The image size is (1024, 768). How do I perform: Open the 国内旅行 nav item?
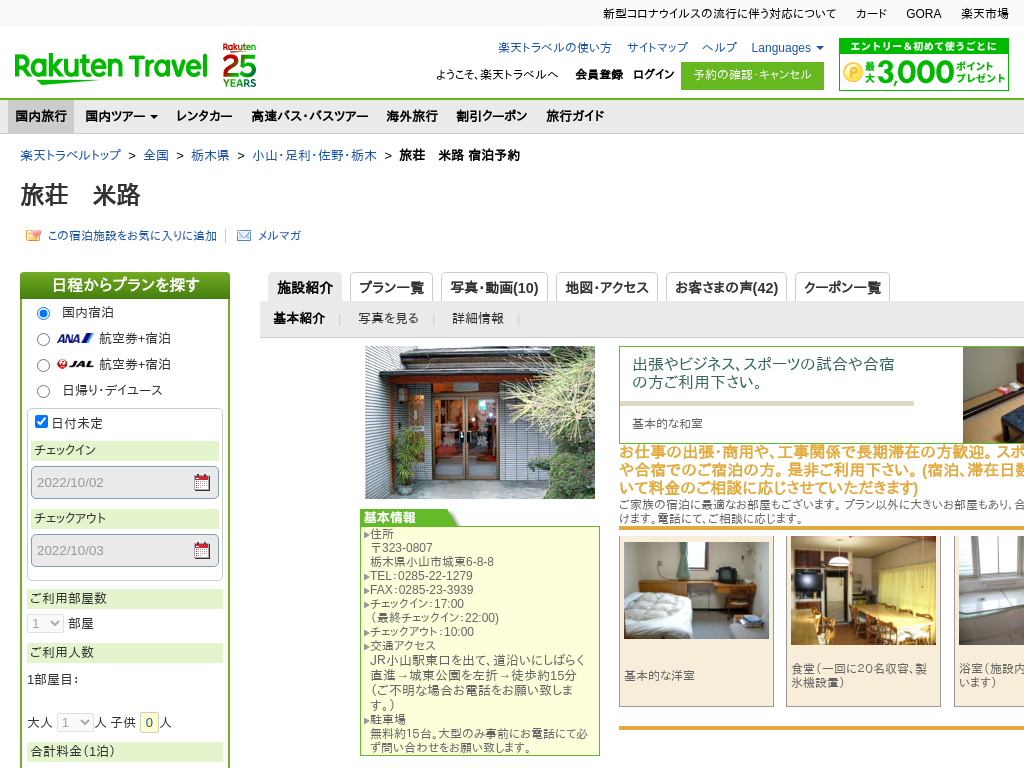(41, 116)
